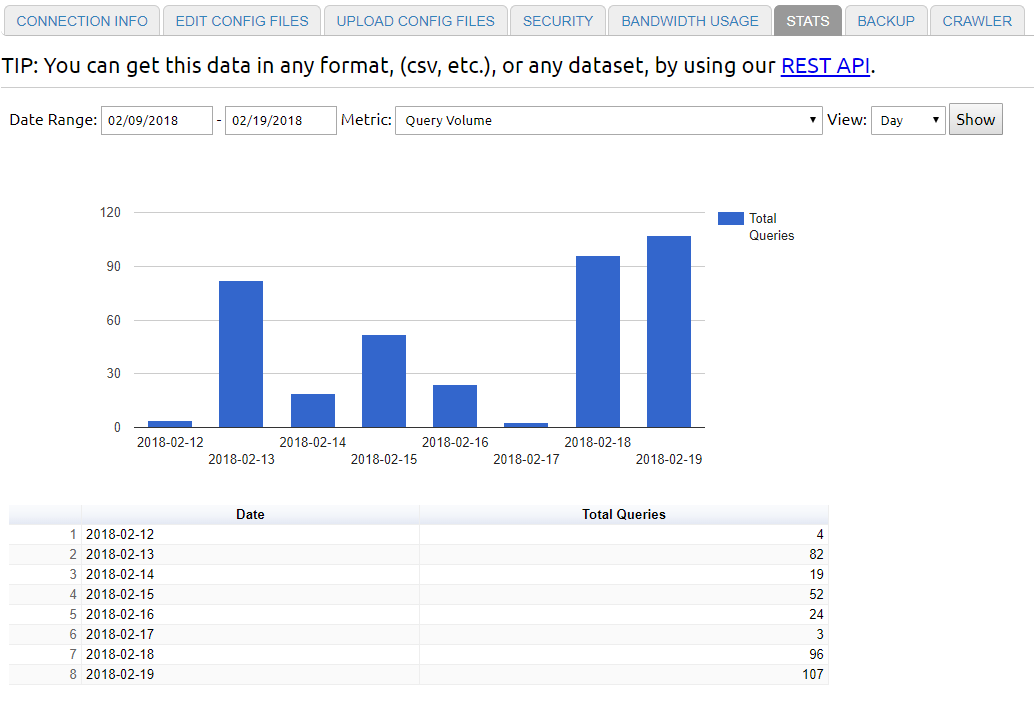This screenshot has height=701, width=1034.
Task: Sort by Total Queries column header
Action: point(623,514)
